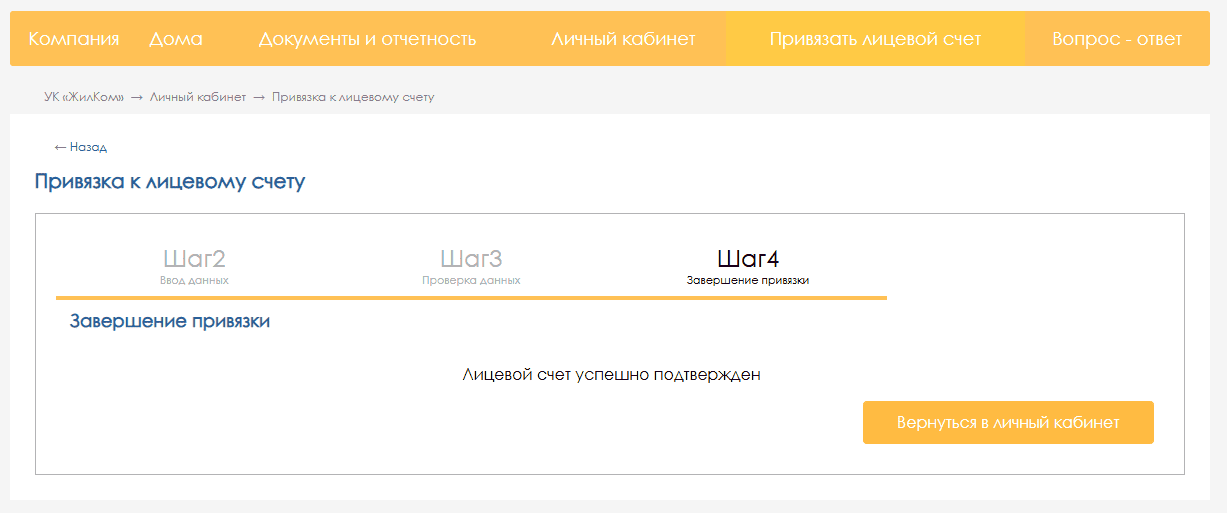Open the Дома menu item
This screenshot has height=513, width=1227.
pos(176,39)
